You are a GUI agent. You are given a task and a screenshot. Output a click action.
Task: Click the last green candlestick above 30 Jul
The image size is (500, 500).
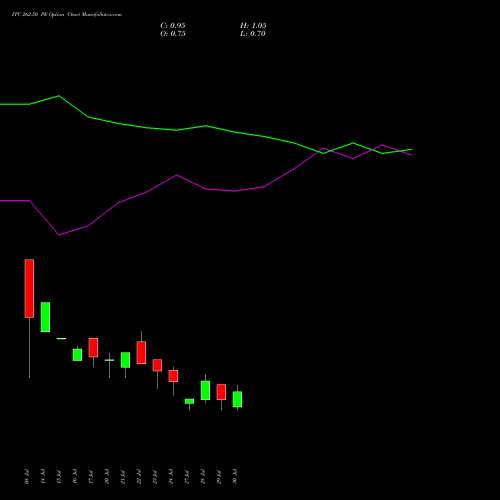pyautogui.click(x=237, y=399)
